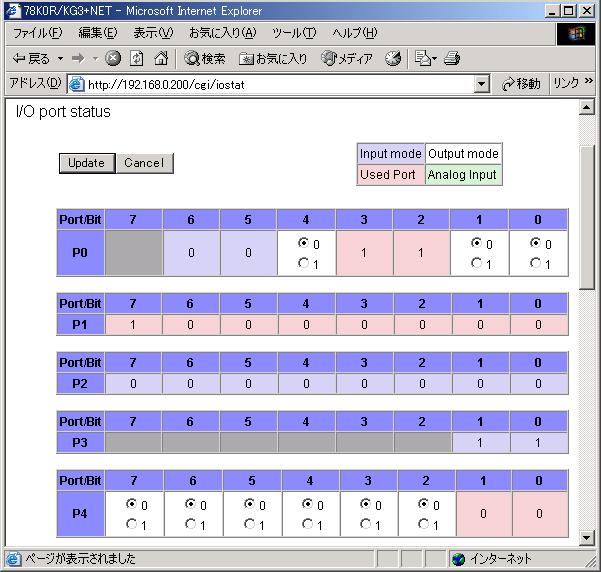Set P4 bit 6 to value 1

(x=190, y=524)
